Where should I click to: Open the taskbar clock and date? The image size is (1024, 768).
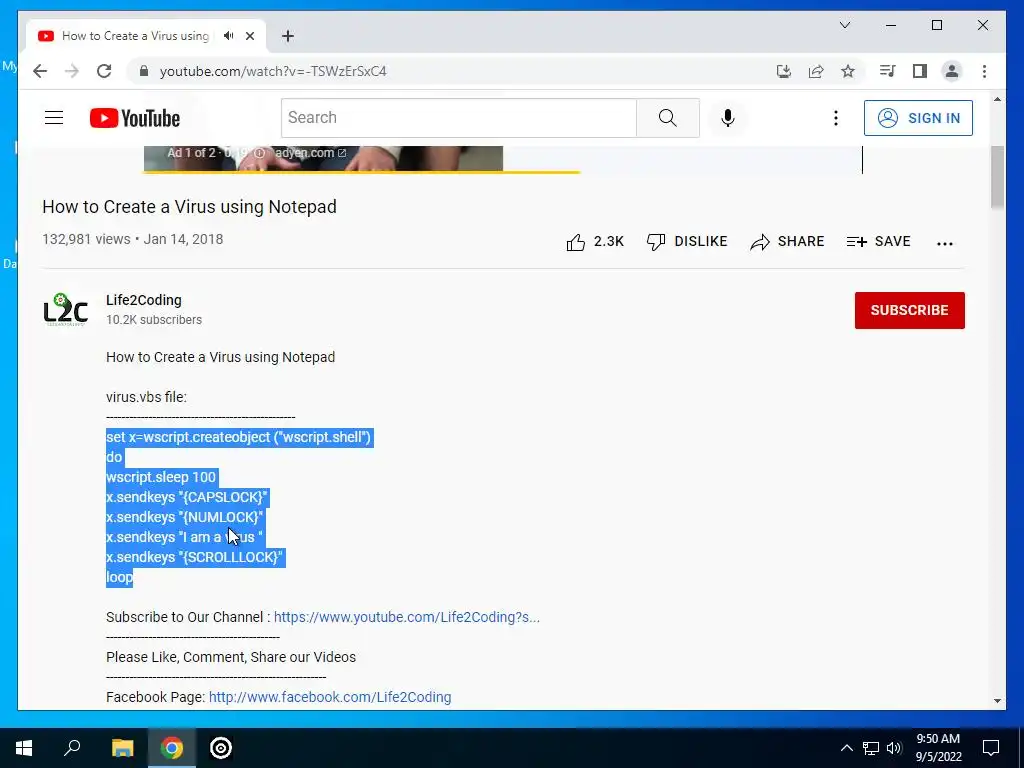pos(938,748)
